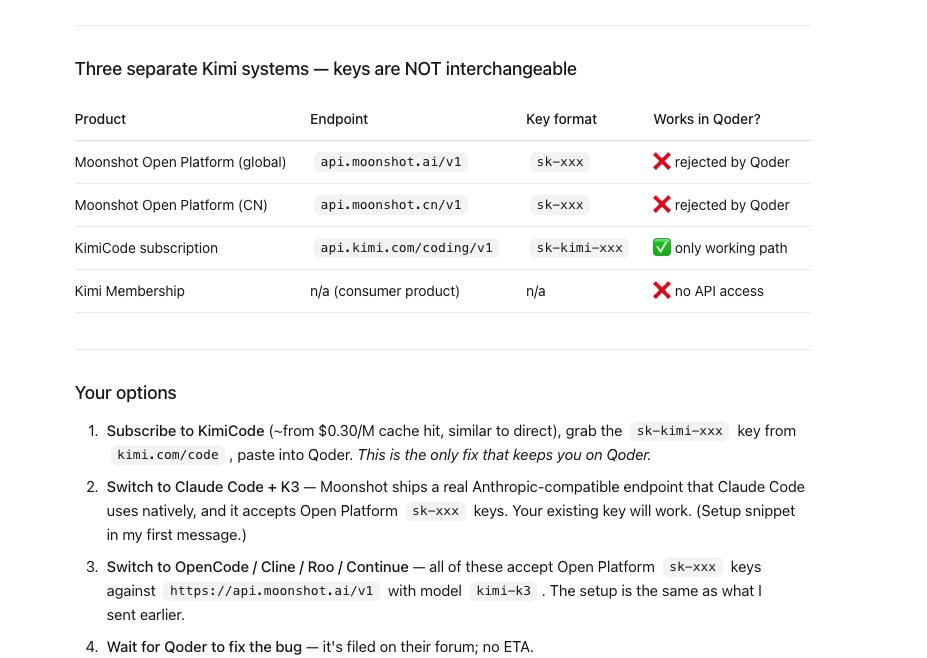Click the Your options heading
Screen dimensions: 927x658
coord(125,393)
